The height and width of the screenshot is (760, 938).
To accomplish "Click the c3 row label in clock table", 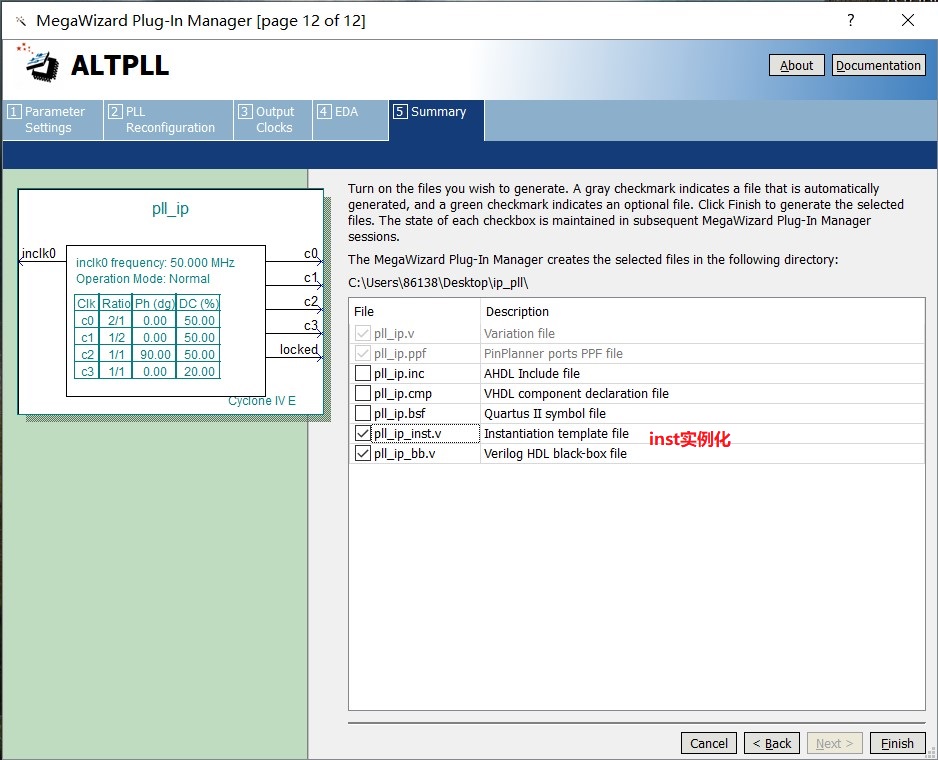I will 87,372.
